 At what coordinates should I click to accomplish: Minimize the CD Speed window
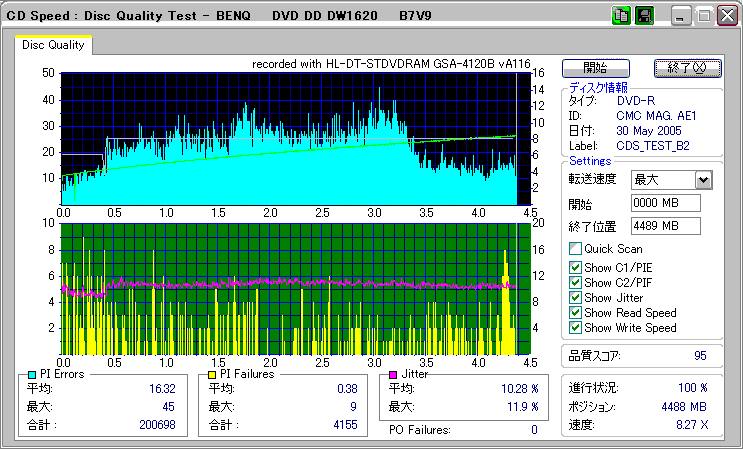[680, 16]
